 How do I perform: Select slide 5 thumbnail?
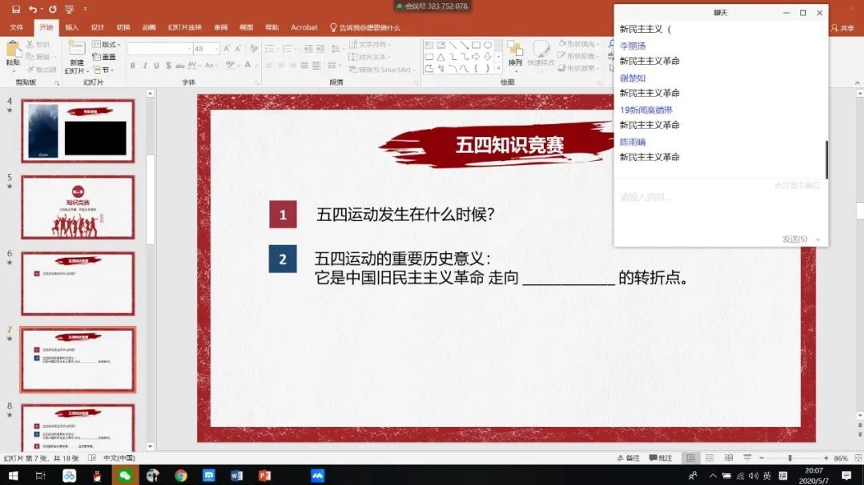[x=78, y=207]
